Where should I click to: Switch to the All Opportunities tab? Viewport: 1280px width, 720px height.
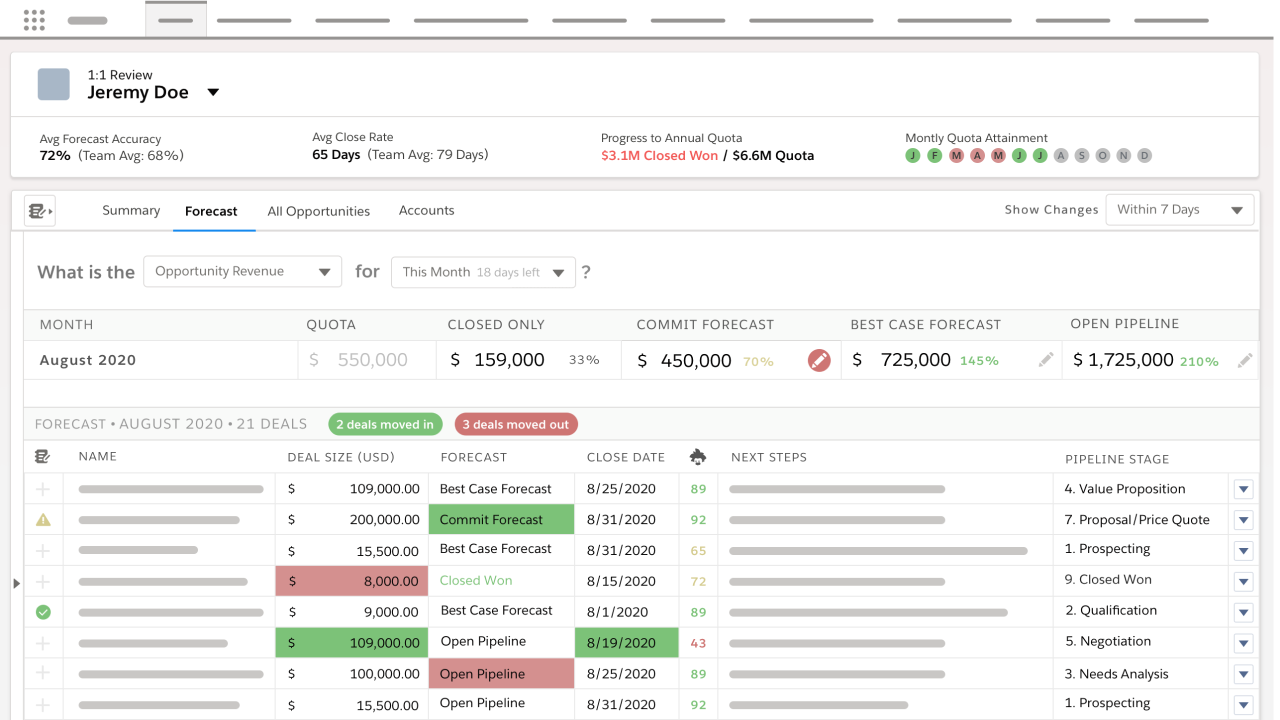coord(318,211)
